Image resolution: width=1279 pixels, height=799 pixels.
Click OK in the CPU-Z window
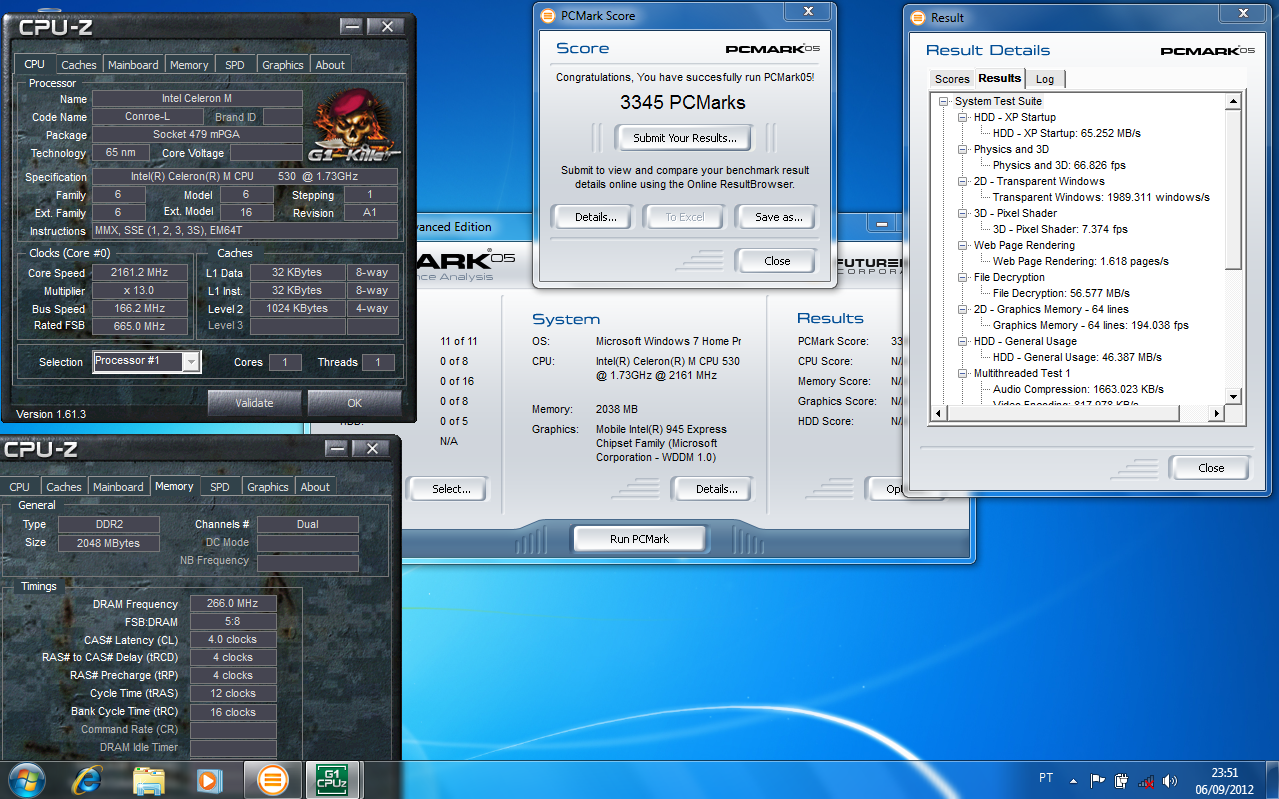[354, 403]
